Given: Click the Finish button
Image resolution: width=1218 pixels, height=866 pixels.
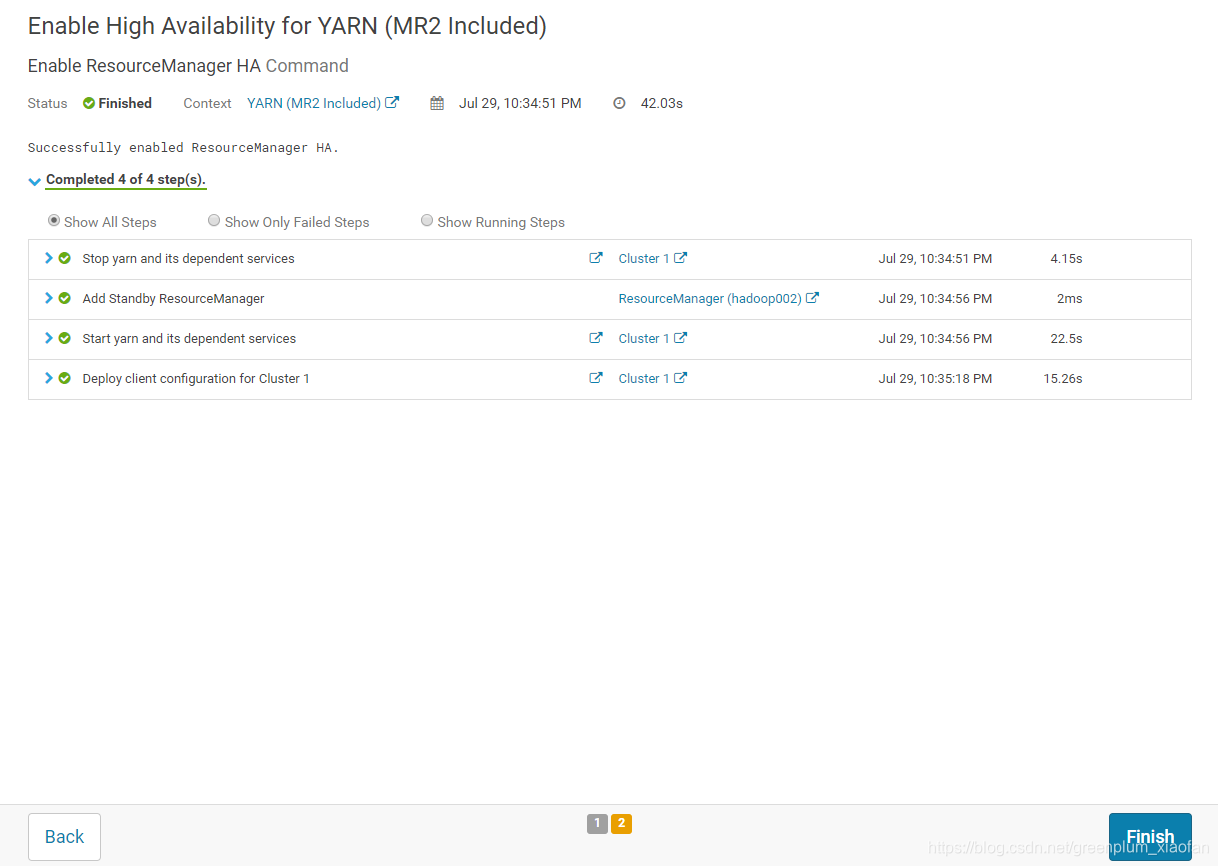Looking at the screenshot, I should tap(1150, 837).
